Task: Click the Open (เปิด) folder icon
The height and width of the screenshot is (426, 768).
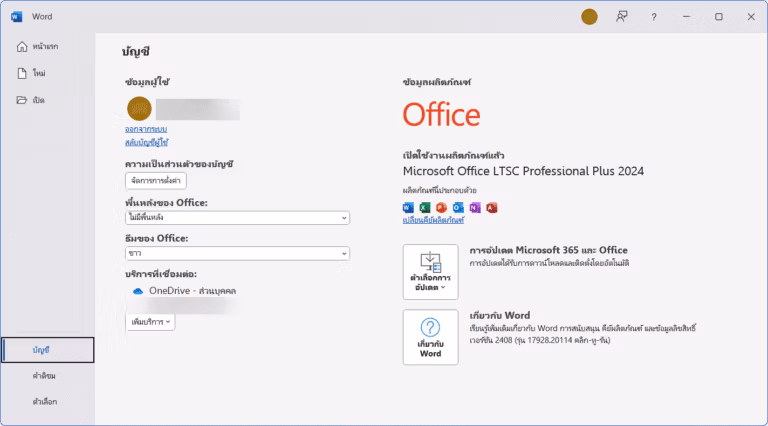Action: pyautogui.click(x=22, y=100)
